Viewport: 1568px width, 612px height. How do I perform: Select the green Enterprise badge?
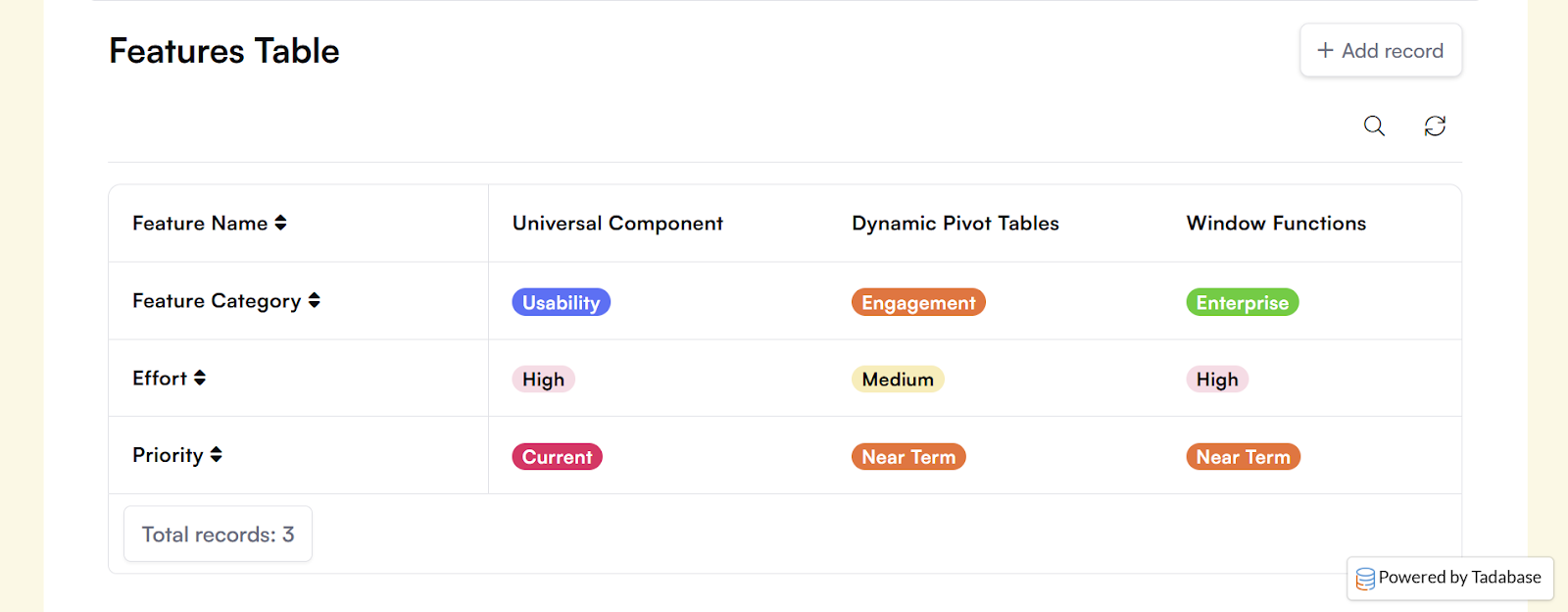click(x=1242, y=302)
